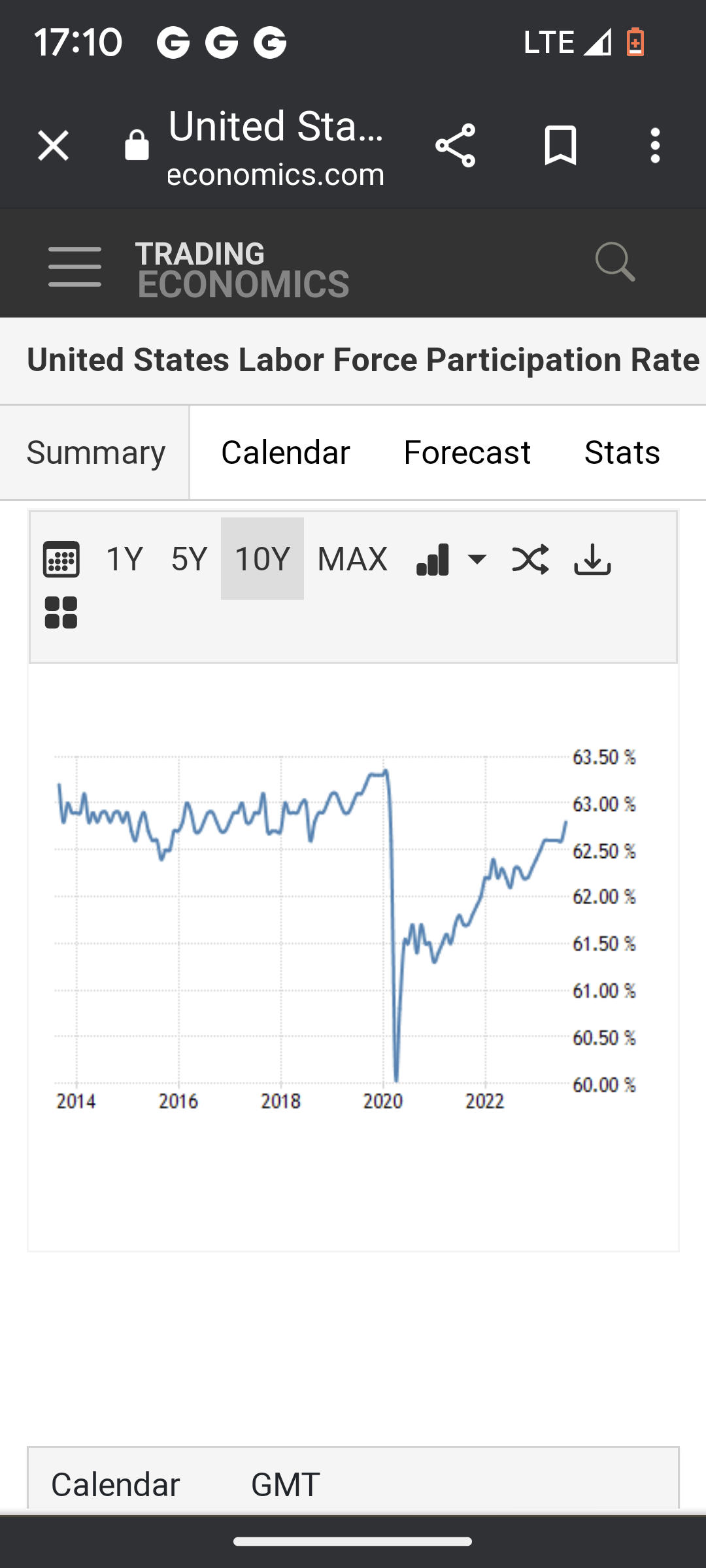Open the chart date range calendar icon
Screen dimensions: 706x1568
[x=61, y=559]
